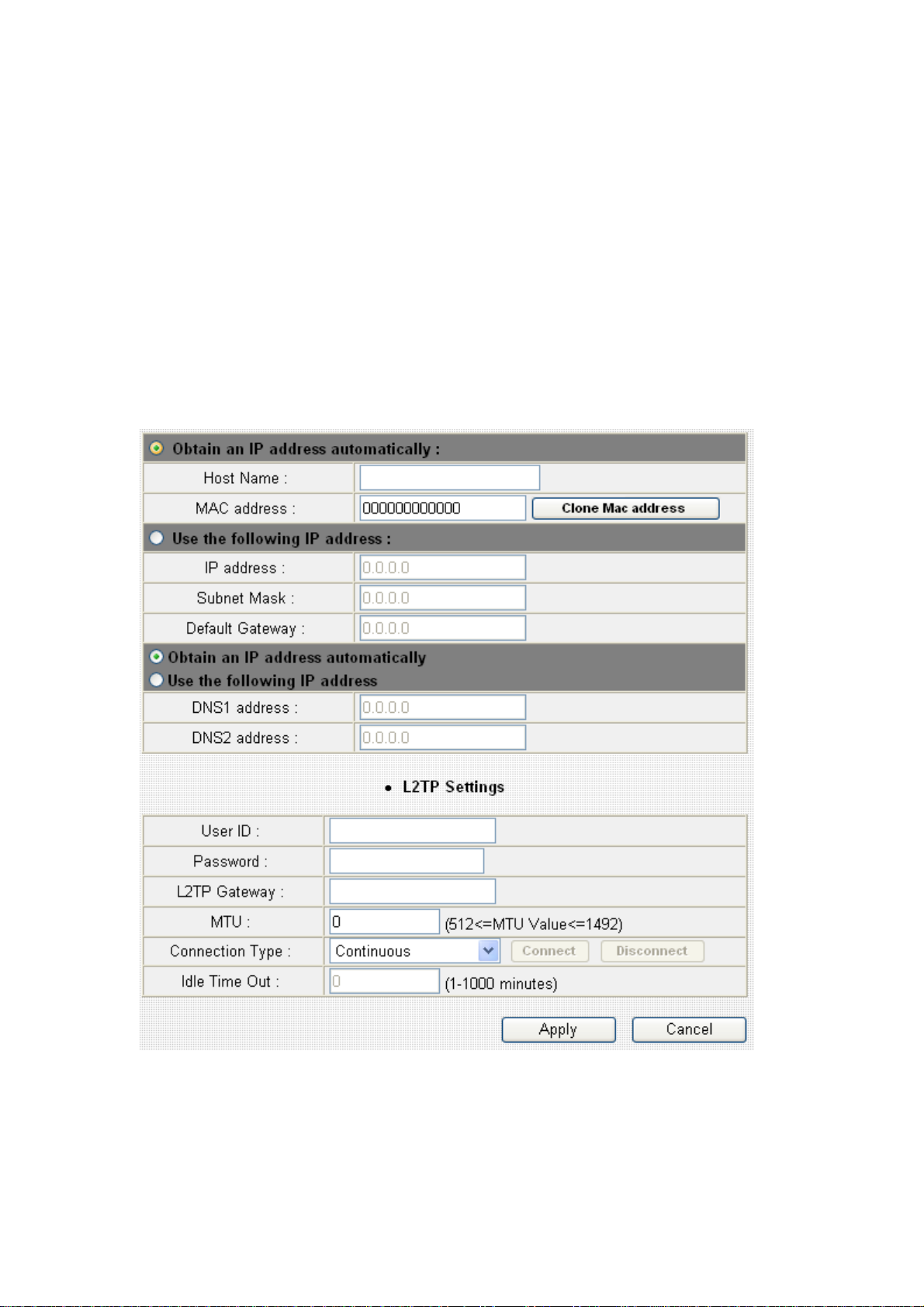Click the Subnet Mask text box

[442, 598]
